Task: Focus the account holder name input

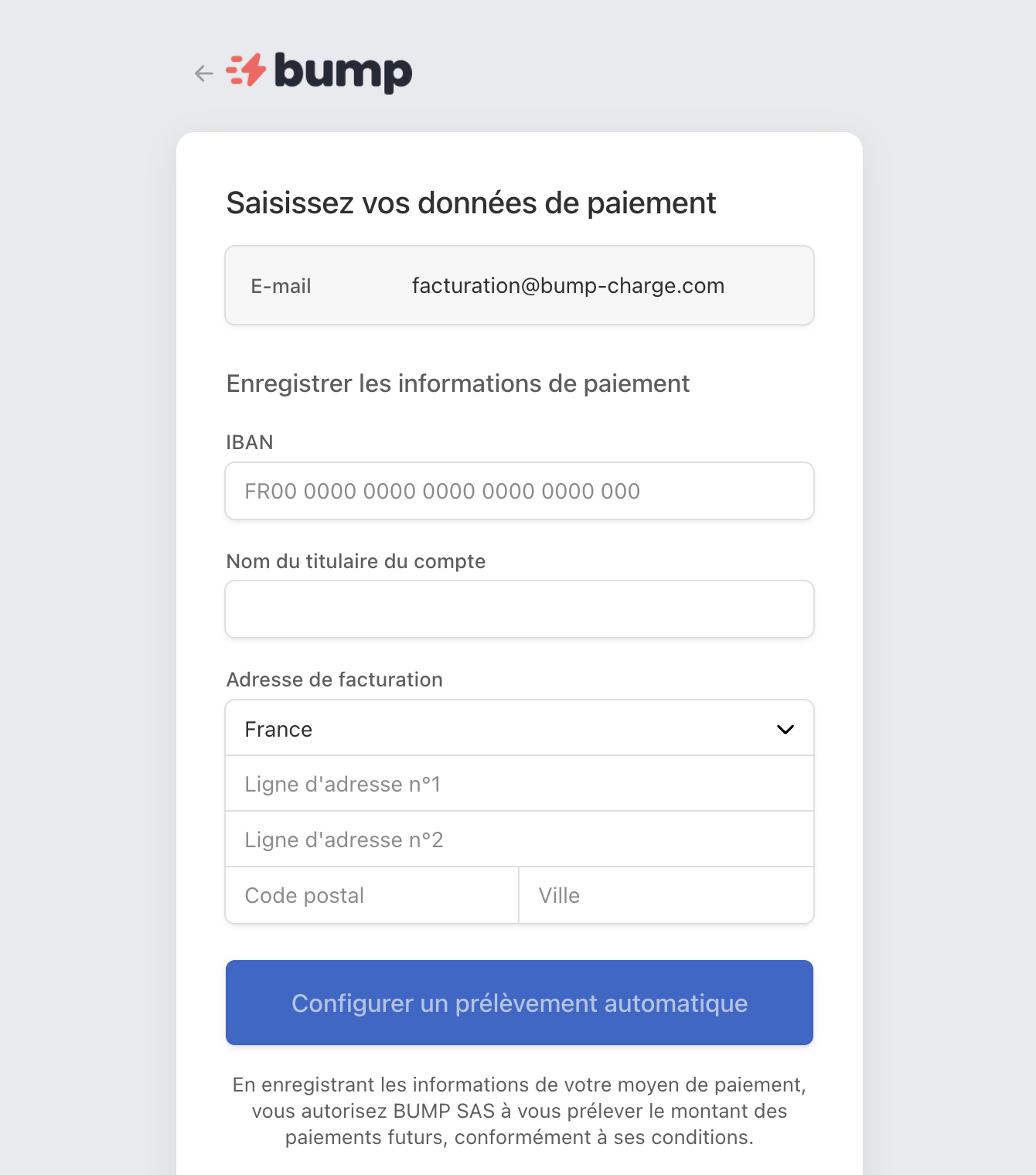Action: 519,610
